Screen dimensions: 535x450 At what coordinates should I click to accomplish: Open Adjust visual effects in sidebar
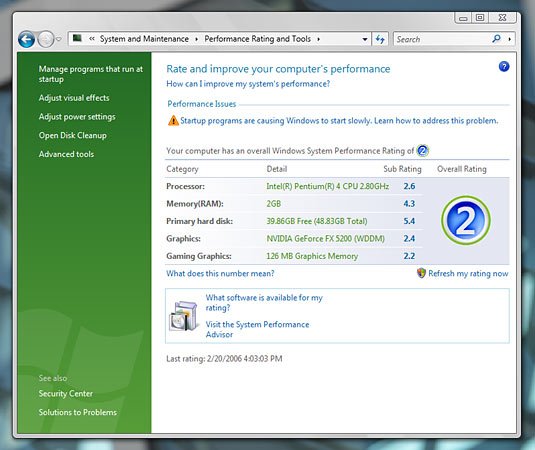[x=74, y=98]
